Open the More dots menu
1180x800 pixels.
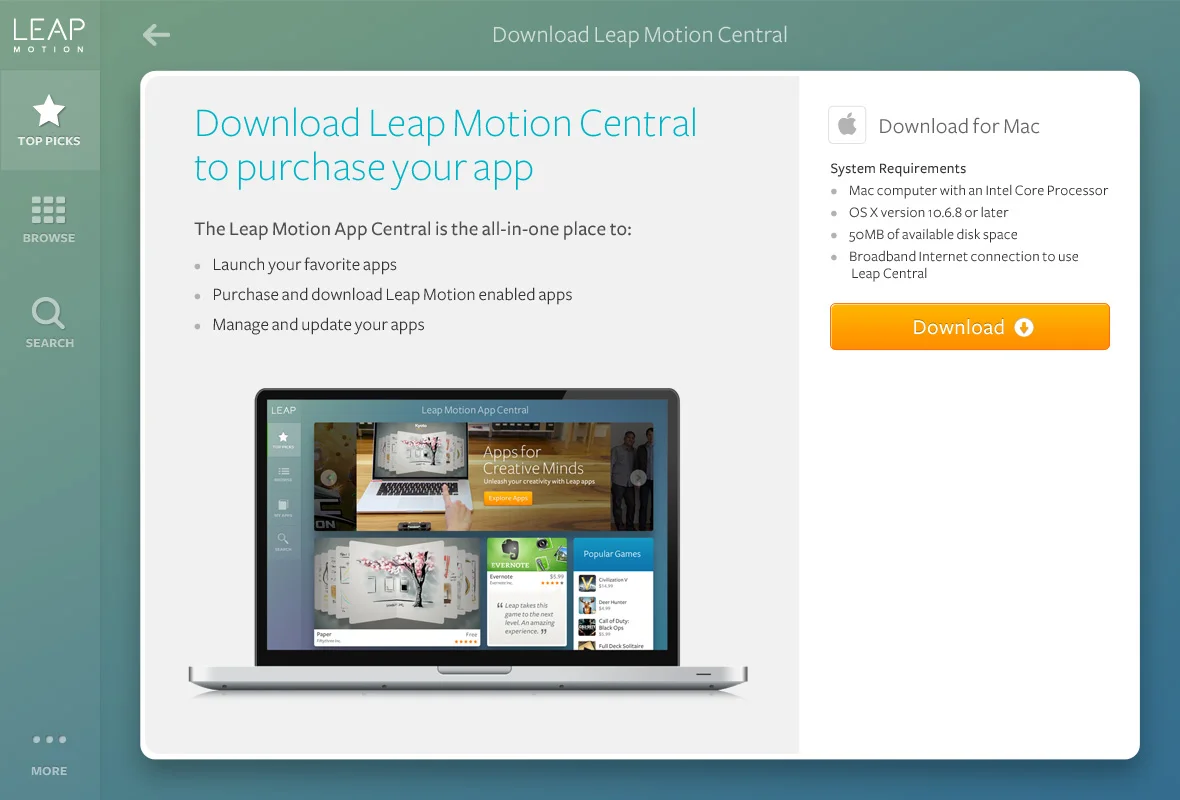click(x=49, y=755)
